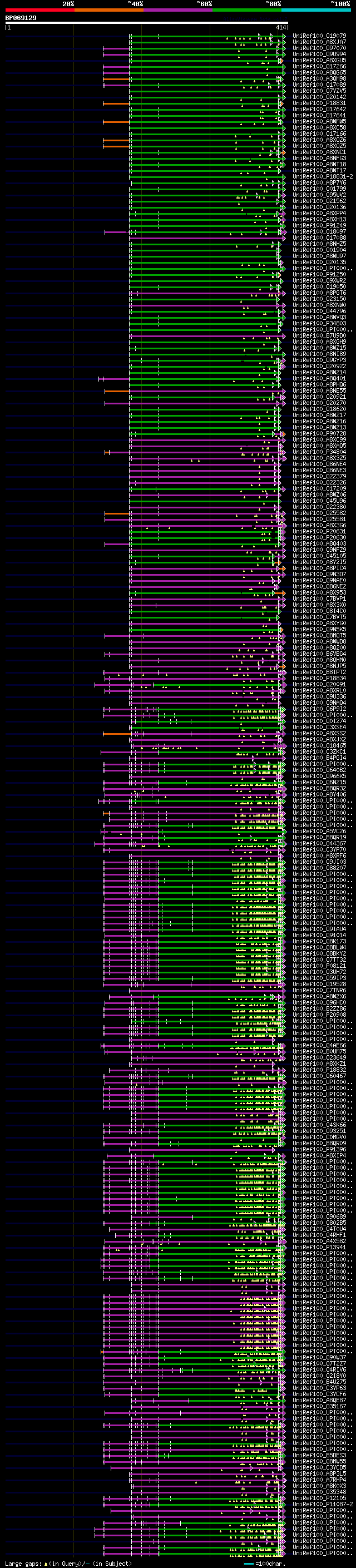Screen dimensions: 356x1568
Task: Select subject label UniRef100_A8PHQ6
Action: pyautogui.click(x=319, y=385)
